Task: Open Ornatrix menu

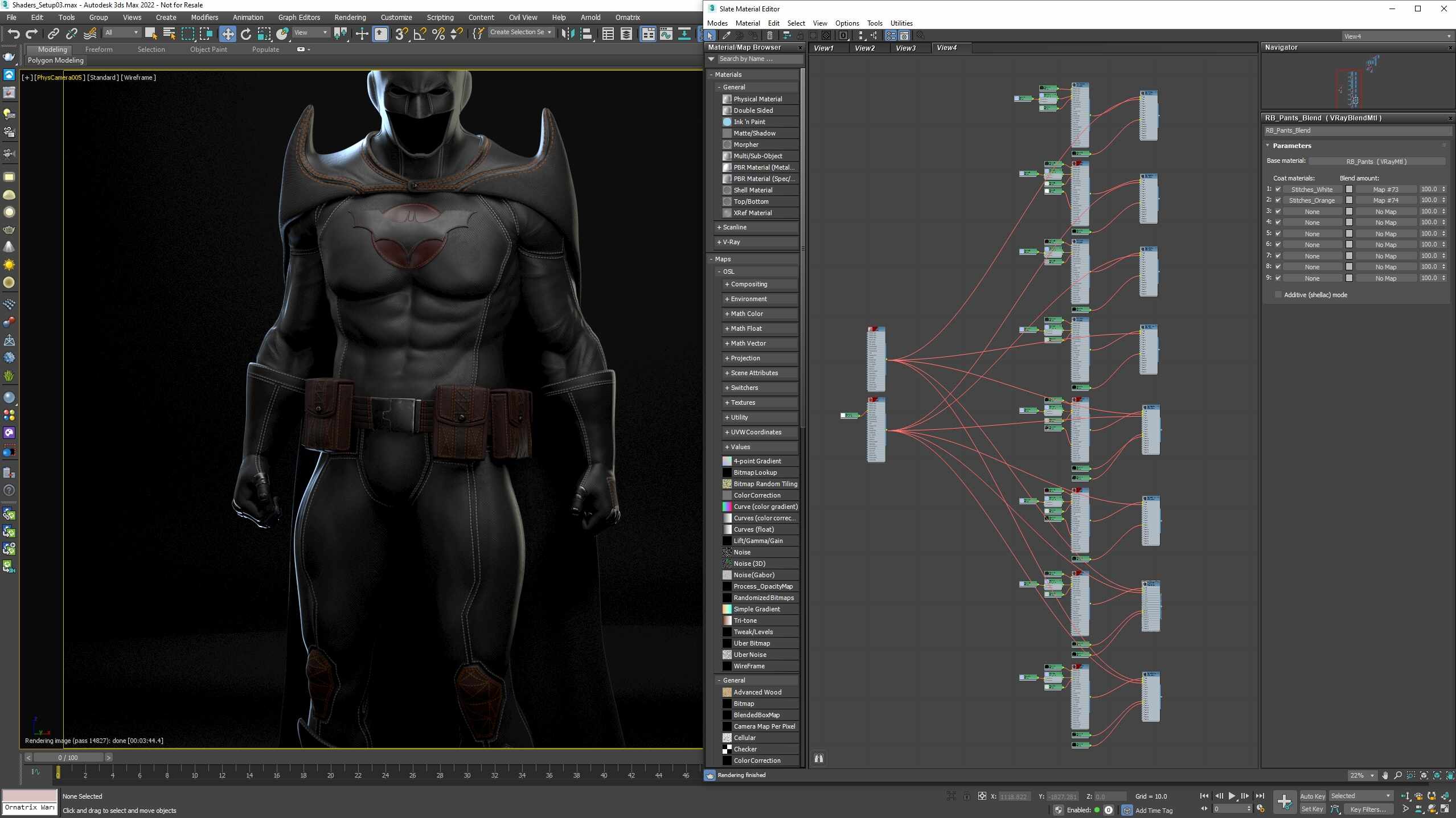Action: click(627, 18)
